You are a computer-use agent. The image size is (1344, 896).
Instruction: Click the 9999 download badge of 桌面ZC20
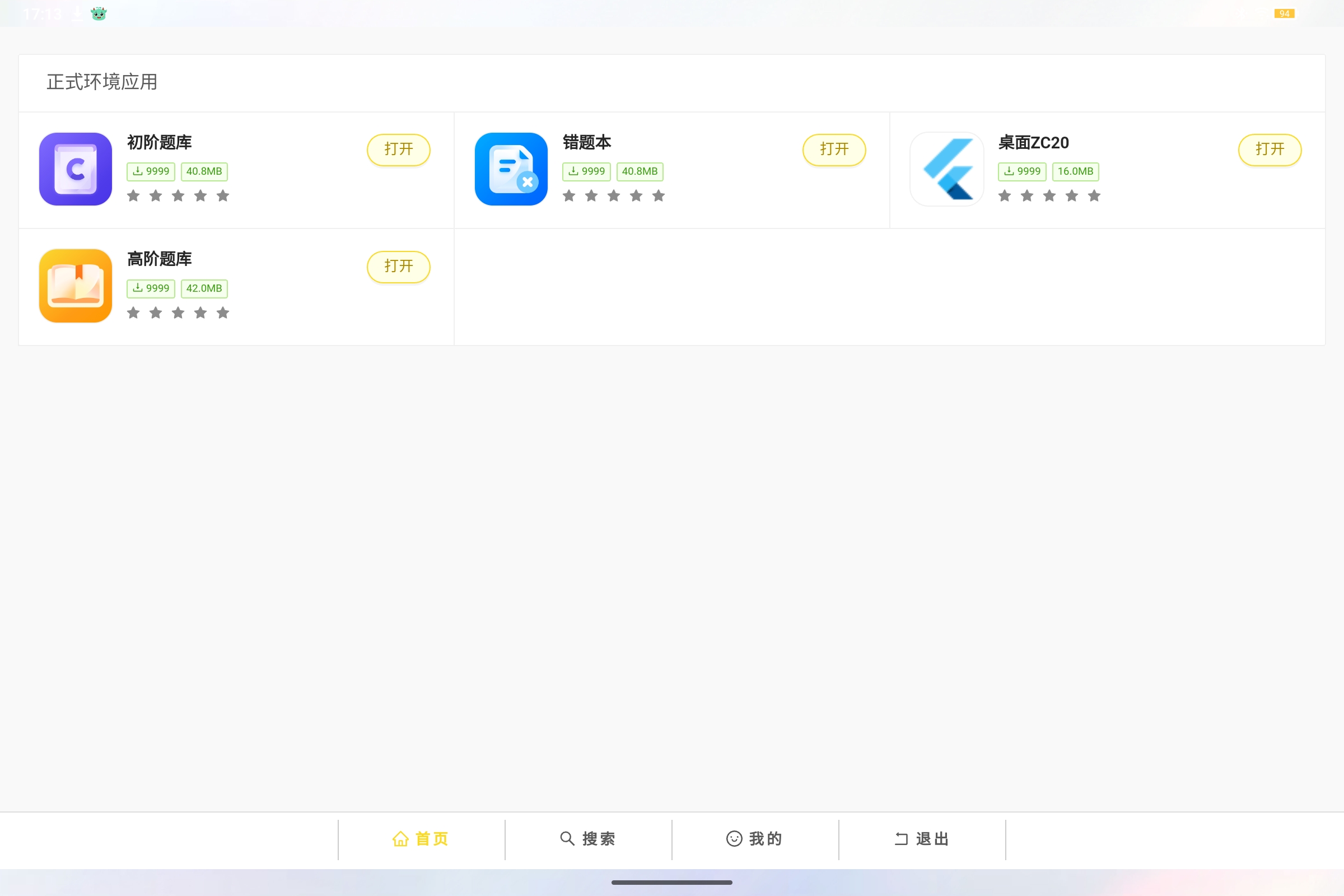tap(1021, 171)
